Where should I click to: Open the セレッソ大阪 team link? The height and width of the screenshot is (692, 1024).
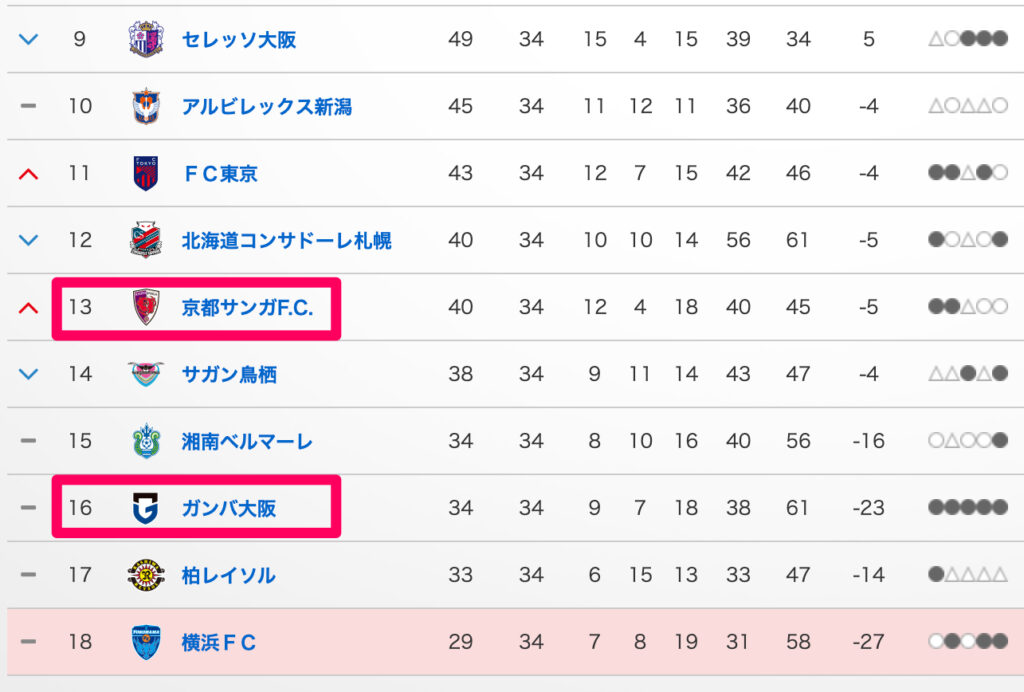[x=239, y=40]
